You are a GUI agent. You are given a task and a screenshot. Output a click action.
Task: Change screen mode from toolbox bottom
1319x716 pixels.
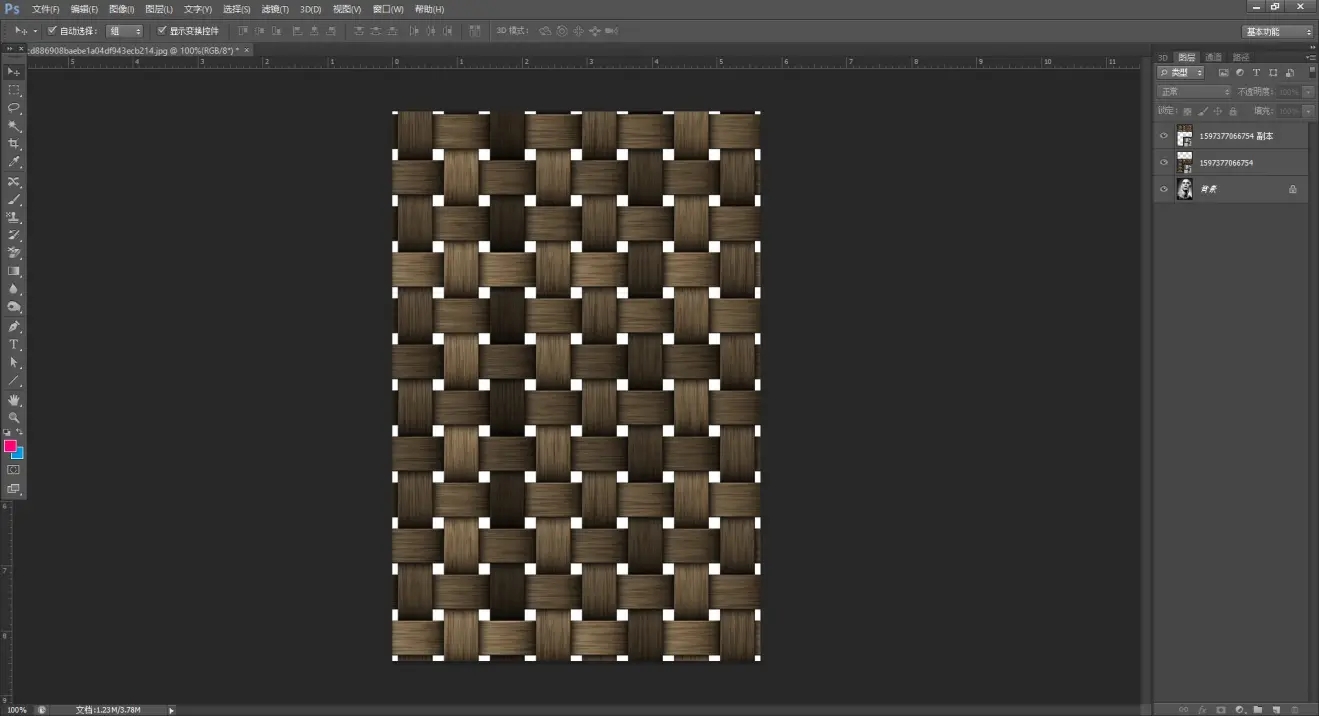[14, 489]
